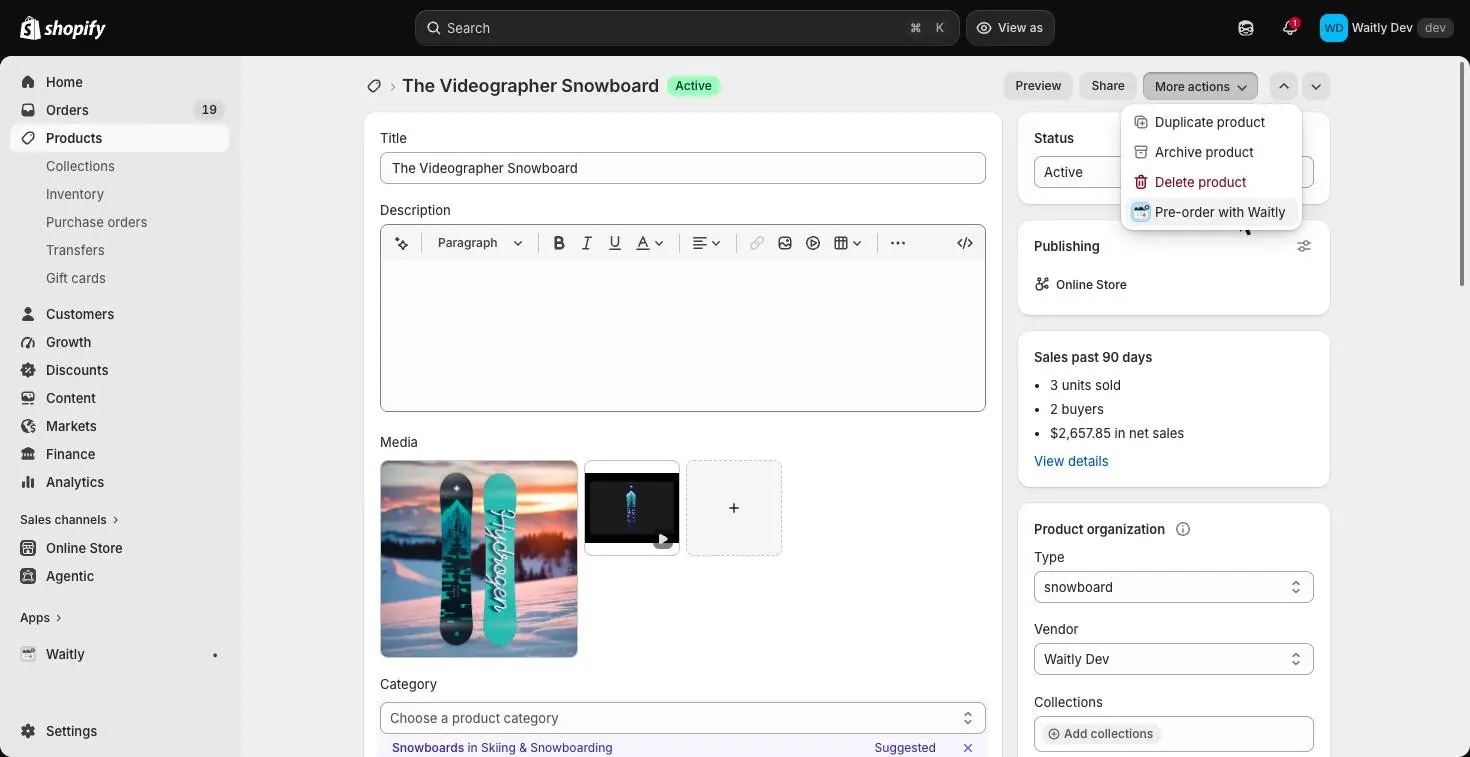The image size is (1470, 757).
Task: Open View details sales link
Action: pos(1071,461)
